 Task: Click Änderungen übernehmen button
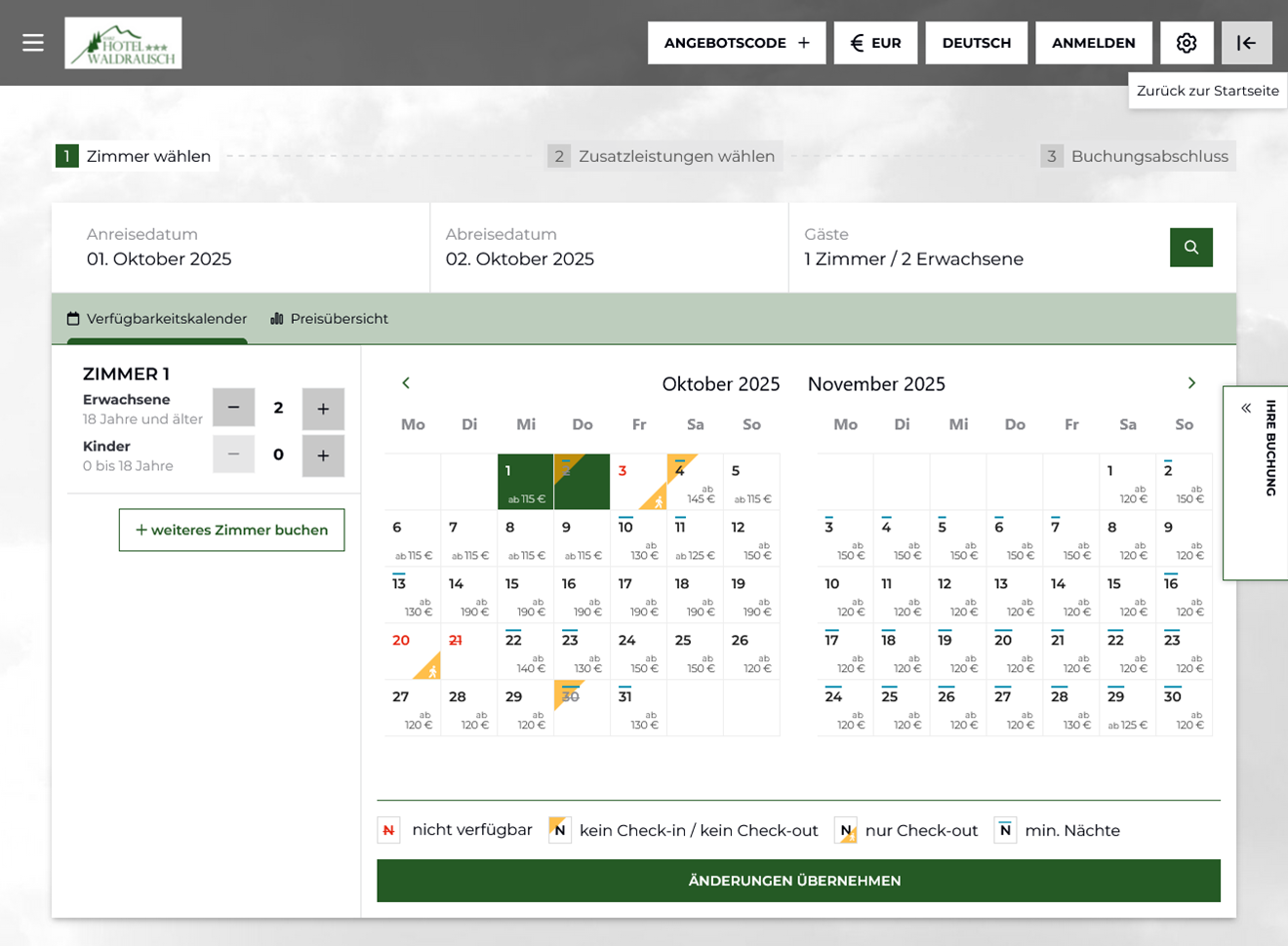[798, 881]
